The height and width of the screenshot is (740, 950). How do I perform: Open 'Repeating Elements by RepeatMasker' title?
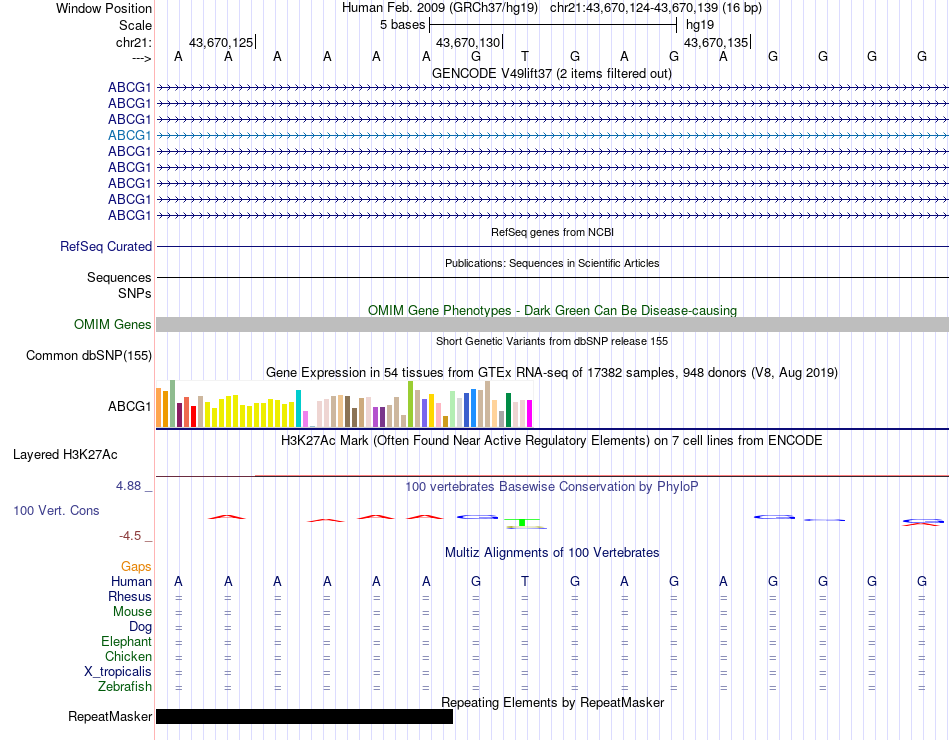pos(552,702)
